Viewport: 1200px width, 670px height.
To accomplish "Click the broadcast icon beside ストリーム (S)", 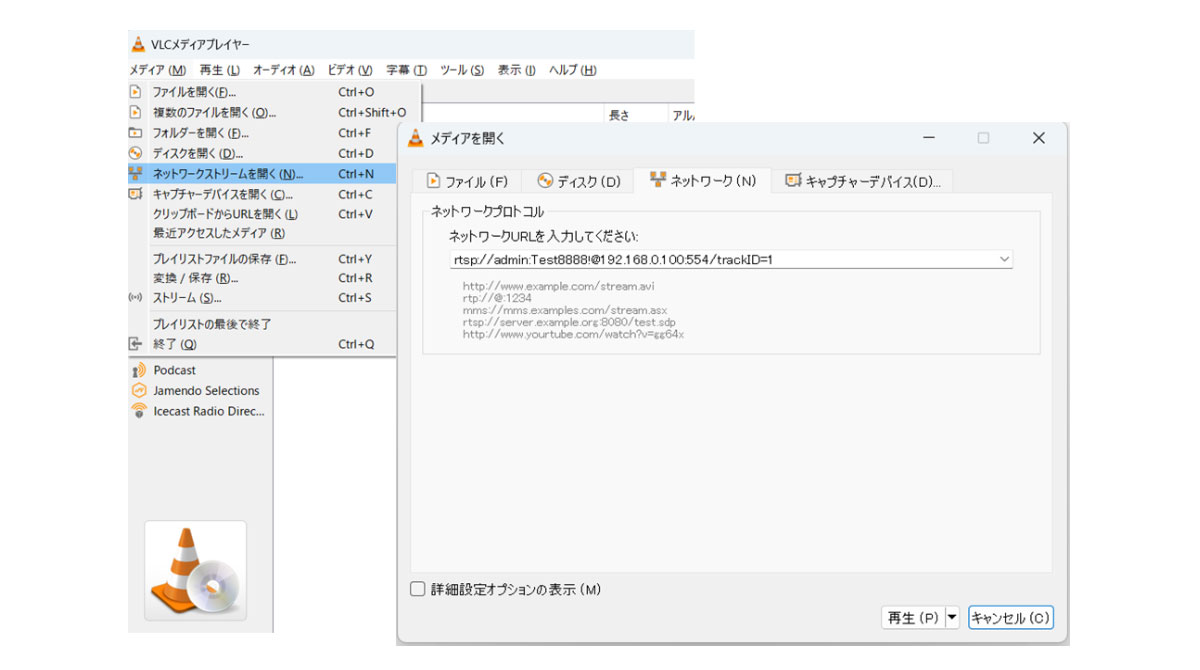I will (x=136, y=298).
